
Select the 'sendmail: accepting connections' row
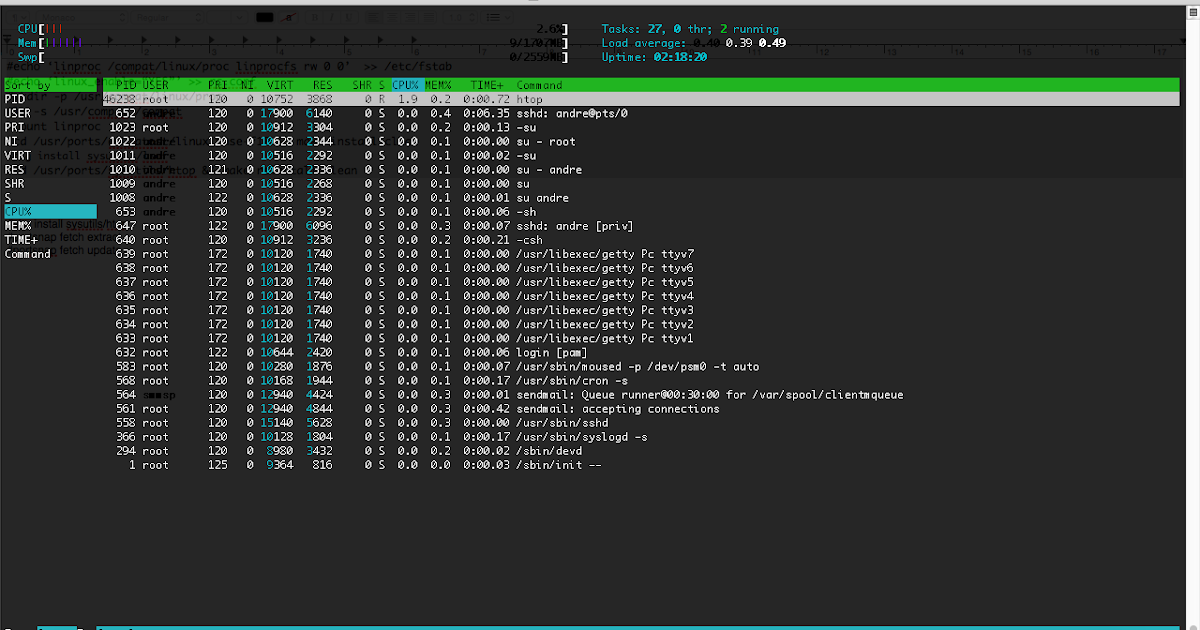(x=640, y=408)
